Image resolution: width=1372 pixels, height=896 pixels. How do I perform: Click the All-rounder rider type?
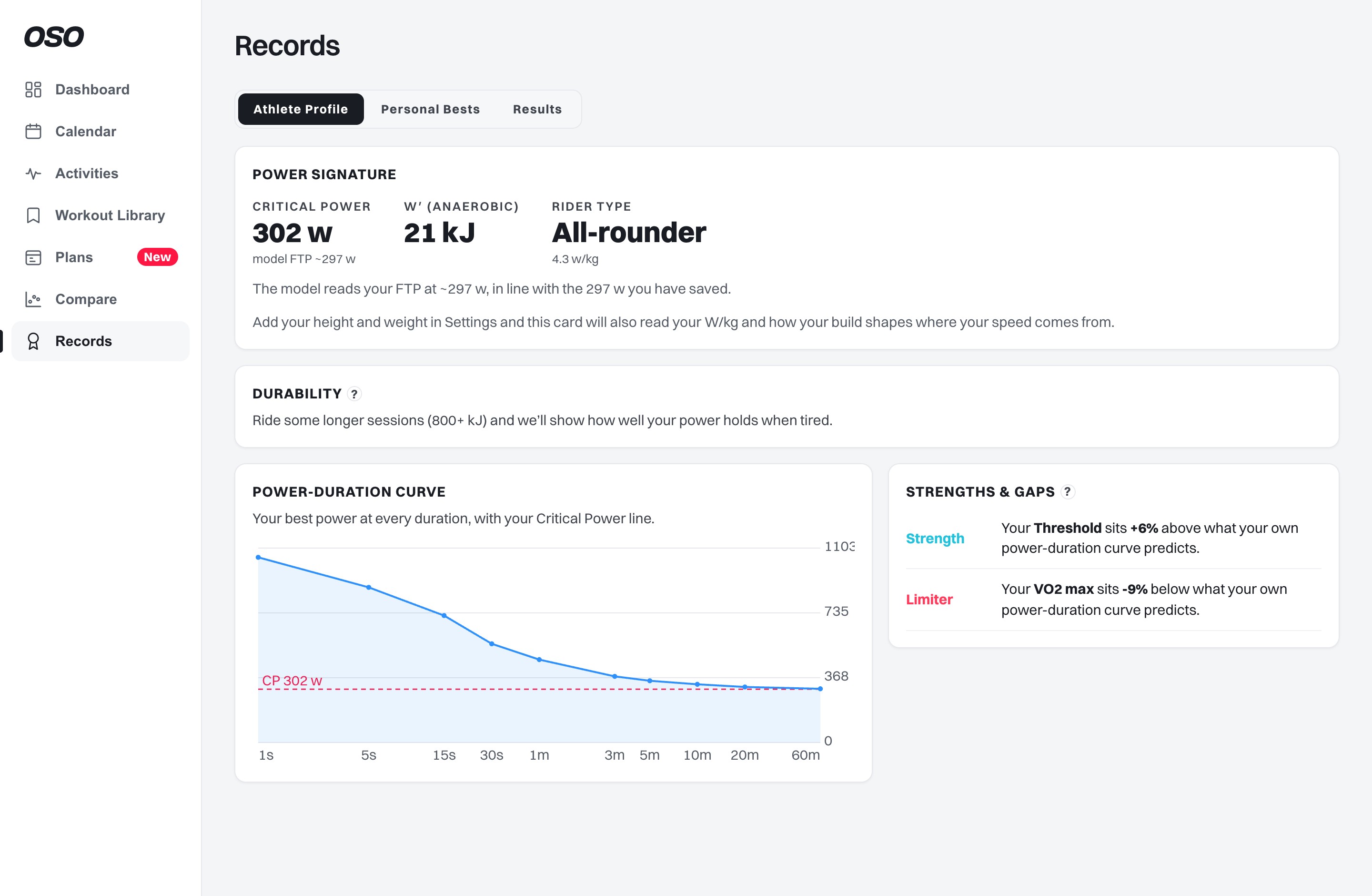click(629, 233)
